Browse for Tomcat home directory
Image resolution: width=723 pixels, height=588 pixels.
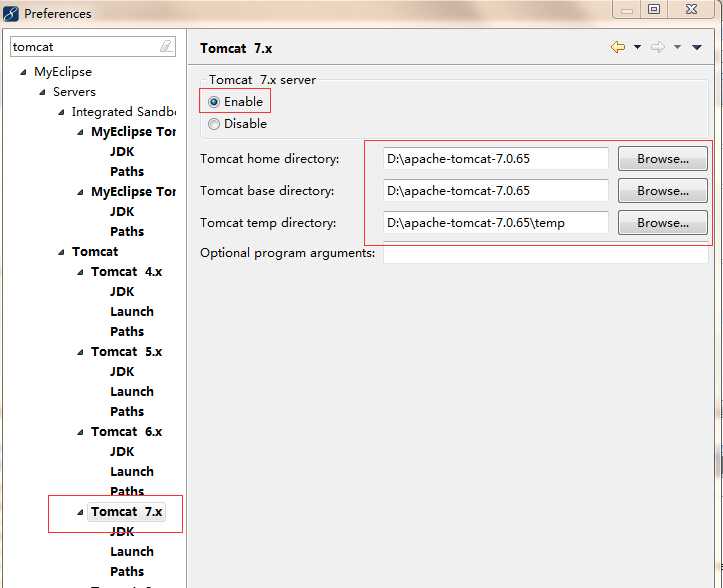(663, 159)
